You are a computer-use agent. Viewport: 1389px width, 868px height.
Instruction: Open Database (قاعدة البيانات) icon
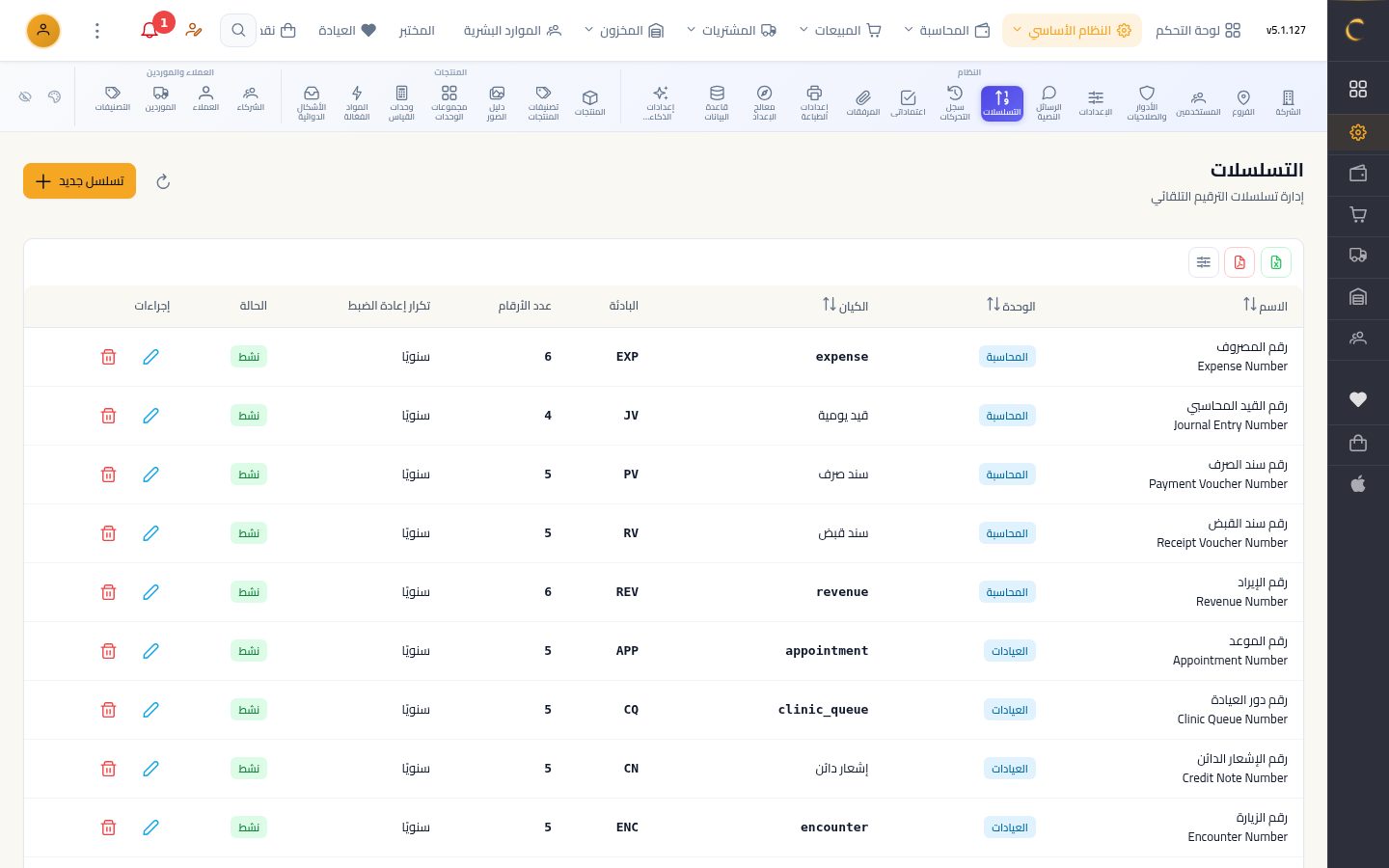pos(717,103)
